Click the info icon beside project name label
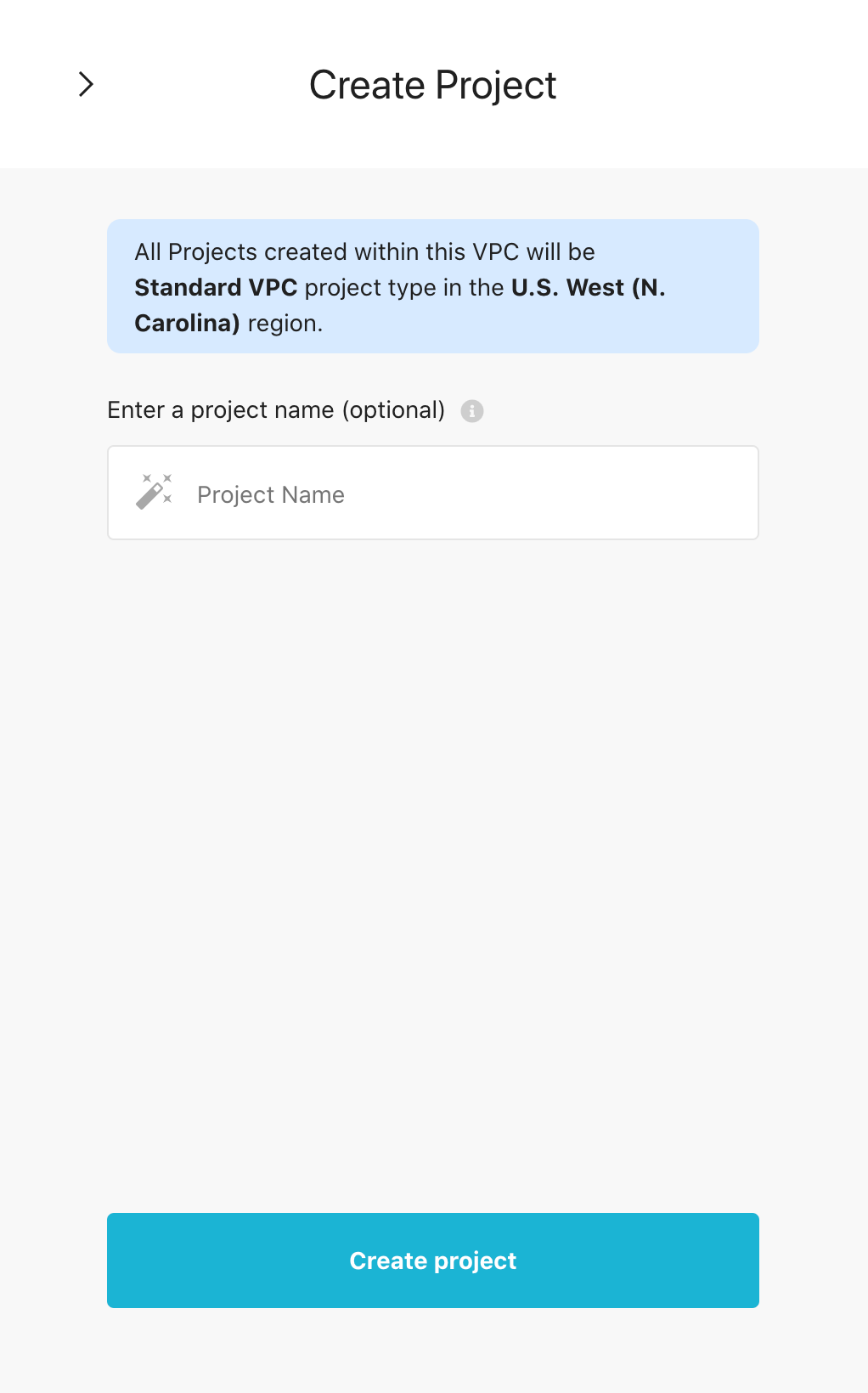868x1393 pixels. [472, 411]
